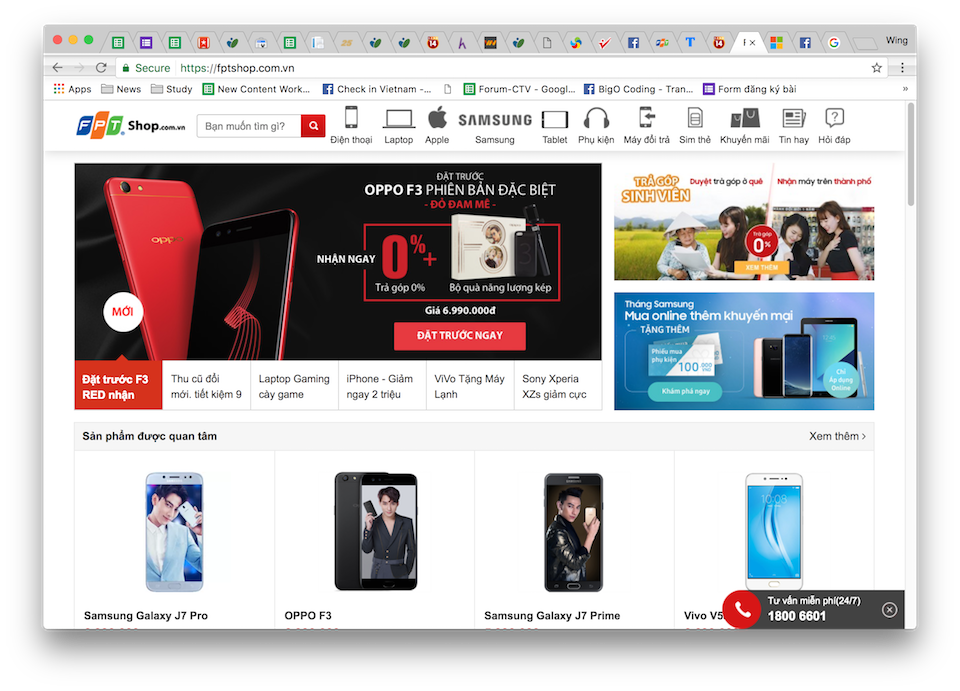
Task: Open the BigO Coding bookmark
Action: pyautogui.click(x=639, y=89)
